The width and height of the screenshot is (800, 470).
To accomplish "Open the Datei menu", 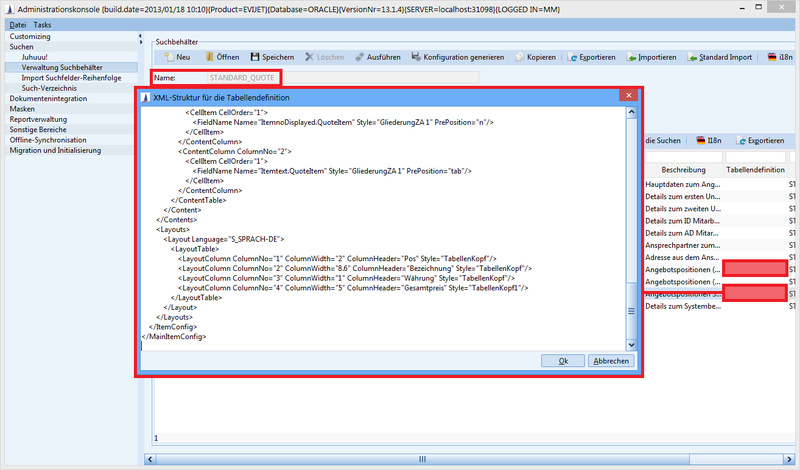I will click(x=18, y=24).
